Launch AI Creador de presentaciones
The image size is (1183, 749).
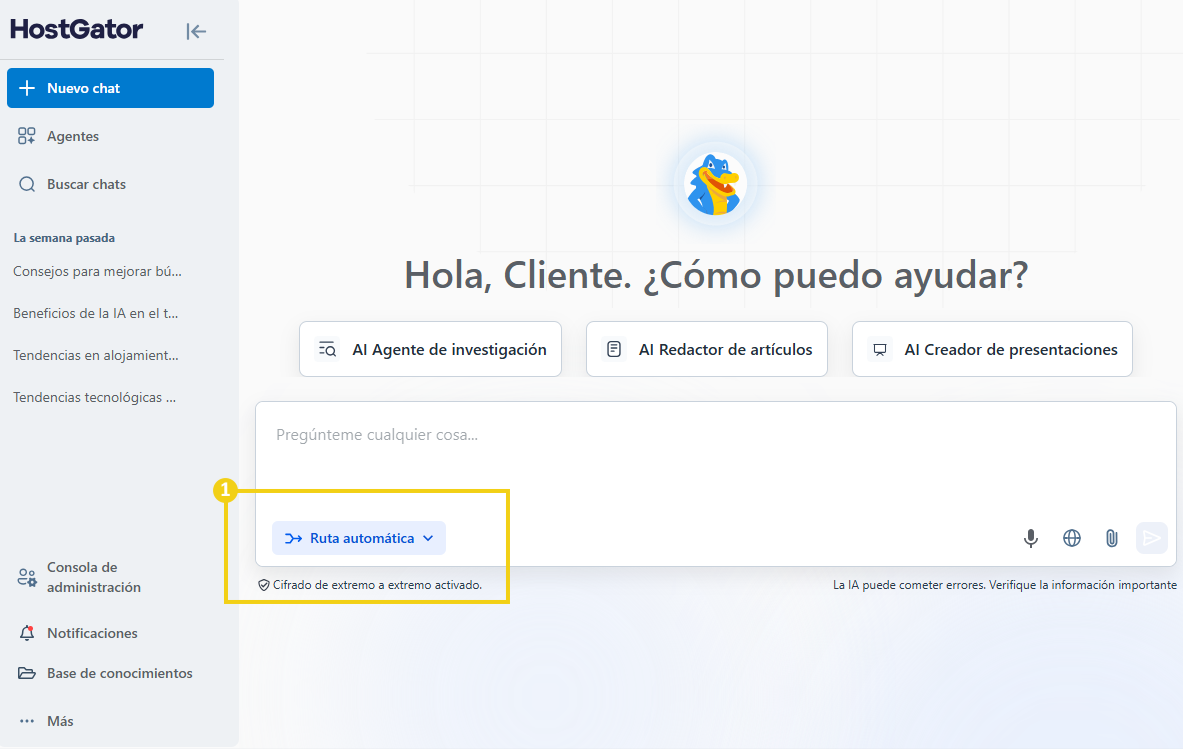point(992,349)
